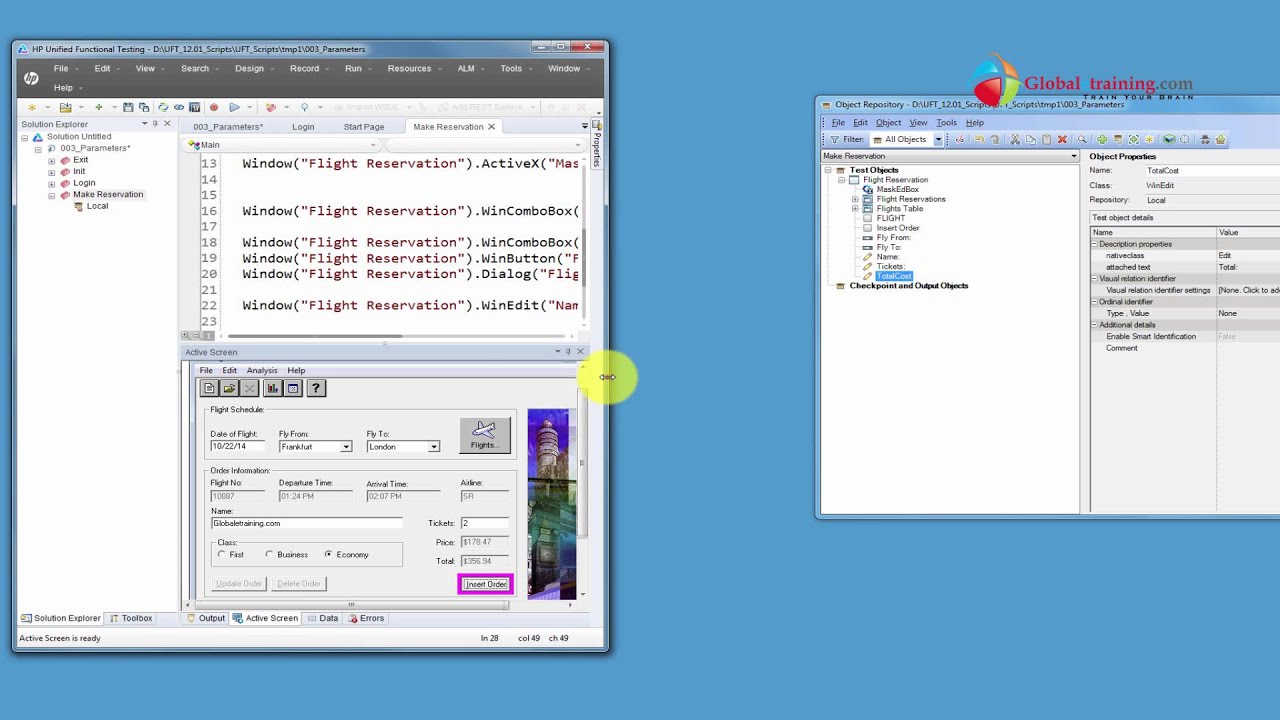Viewport: 1280px width, 720px height.
Task: Click the Tickets field in Flight Reservation
Action: (484, 523)
